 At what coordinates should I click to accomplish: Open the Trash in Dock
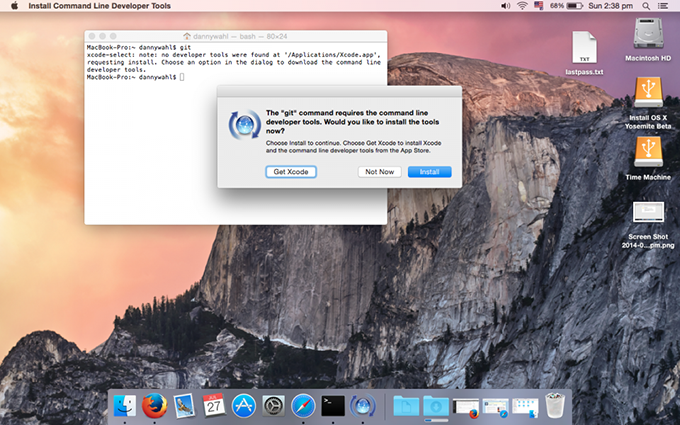click(555, 405)
